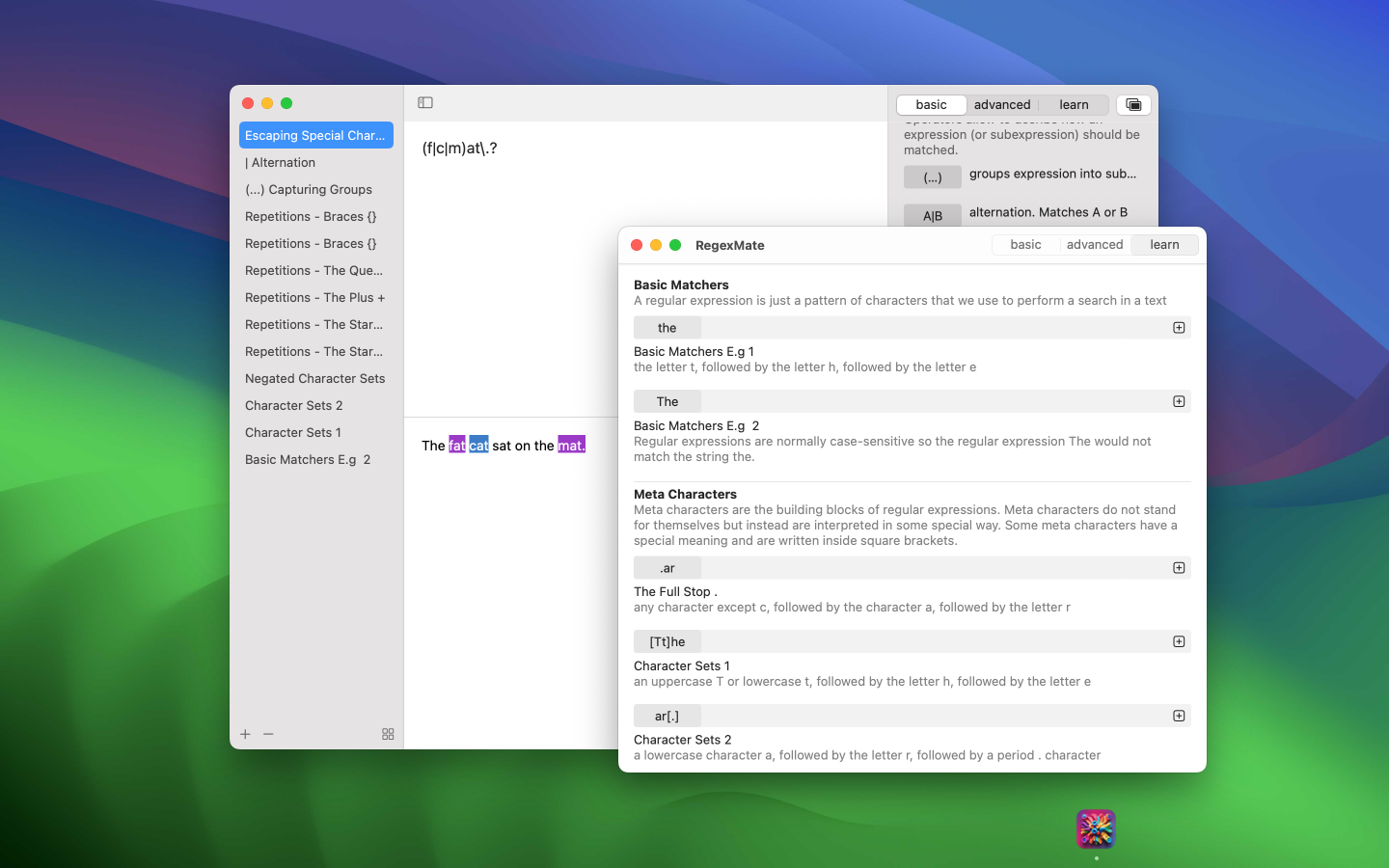This screenshot has height=868, width=1389.
Task: Click the highlighted word 'fat'
Action: point(457,445)
